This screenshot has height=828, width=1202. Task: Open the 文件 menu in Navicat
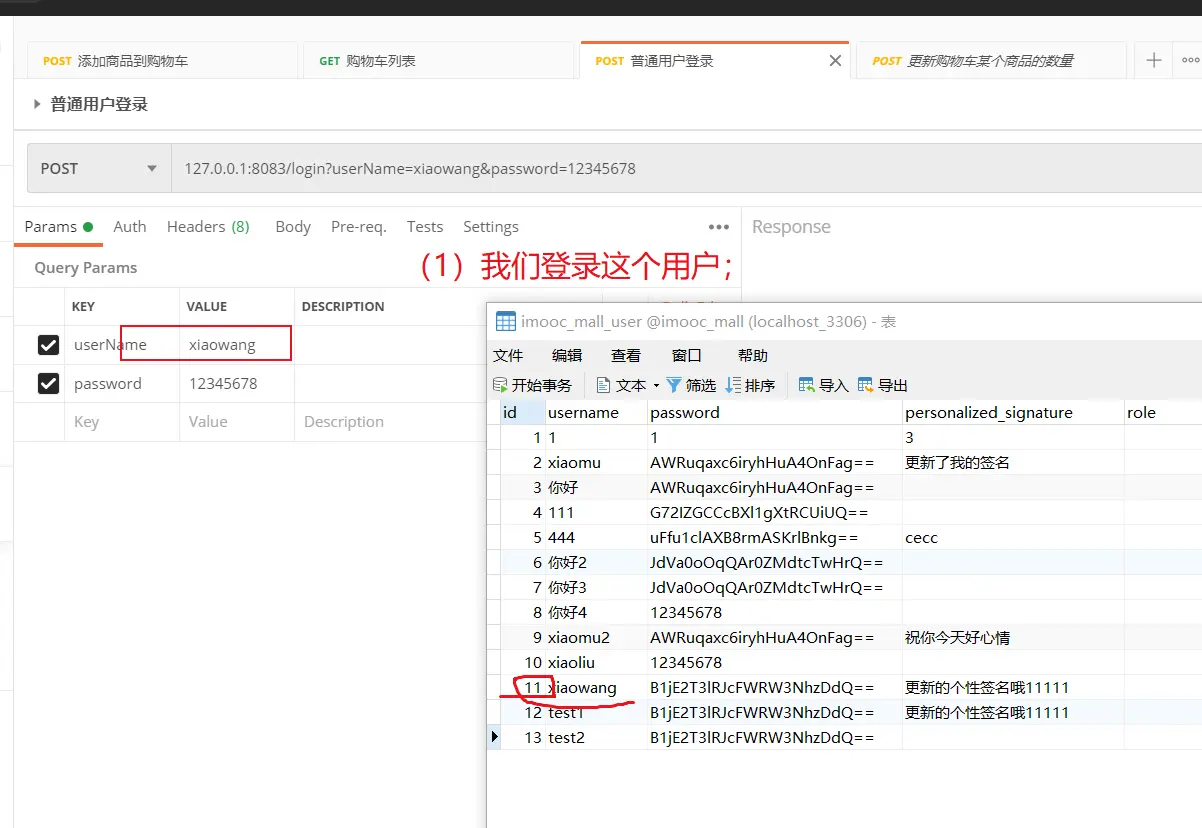click(508, 355)
